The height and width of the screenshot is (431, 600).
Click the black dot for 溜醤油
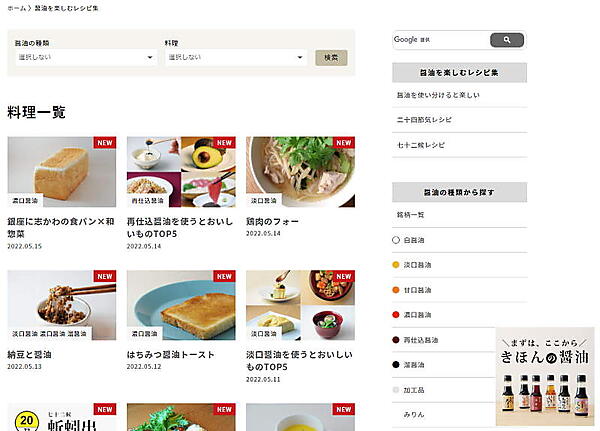(x=396, y=365)
